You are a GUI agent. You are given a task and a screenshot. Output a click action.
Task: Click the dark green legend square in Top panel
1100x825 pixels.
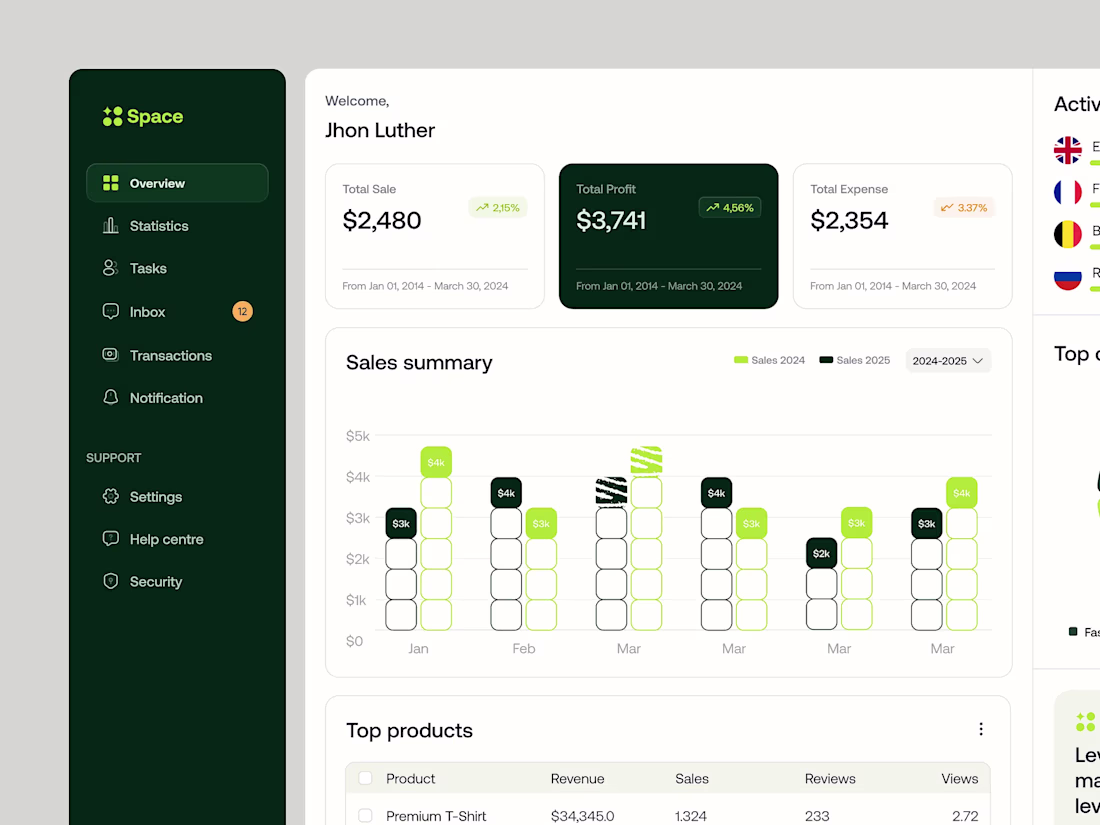(x=1073, y=631)
